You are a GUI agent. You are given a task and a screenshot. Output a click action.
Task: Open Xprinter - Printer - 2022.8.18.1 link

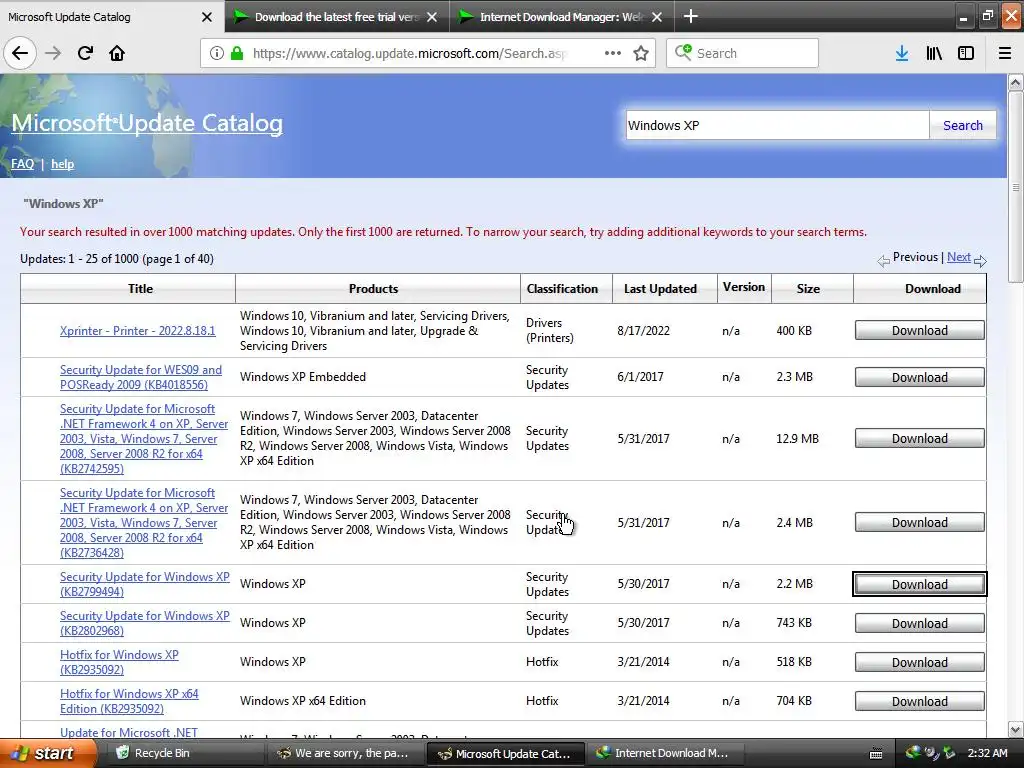point(138,330)
